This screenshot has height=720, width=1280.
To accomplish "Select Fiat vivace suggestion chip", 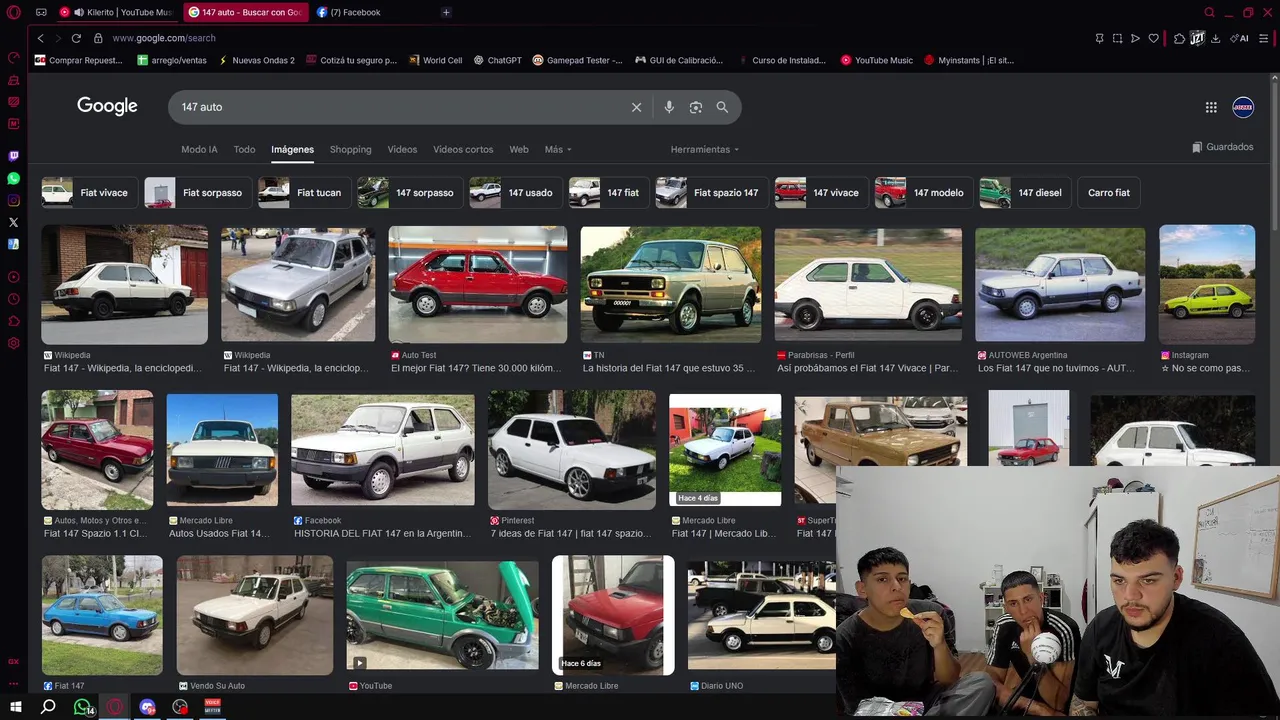I will (88, 192).
